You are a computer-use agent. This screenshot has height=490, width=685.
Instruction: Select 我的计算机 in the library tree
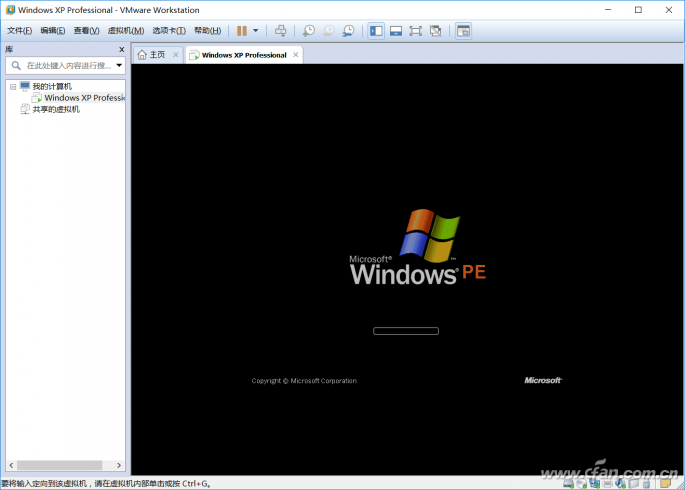[x=52, y=86]
